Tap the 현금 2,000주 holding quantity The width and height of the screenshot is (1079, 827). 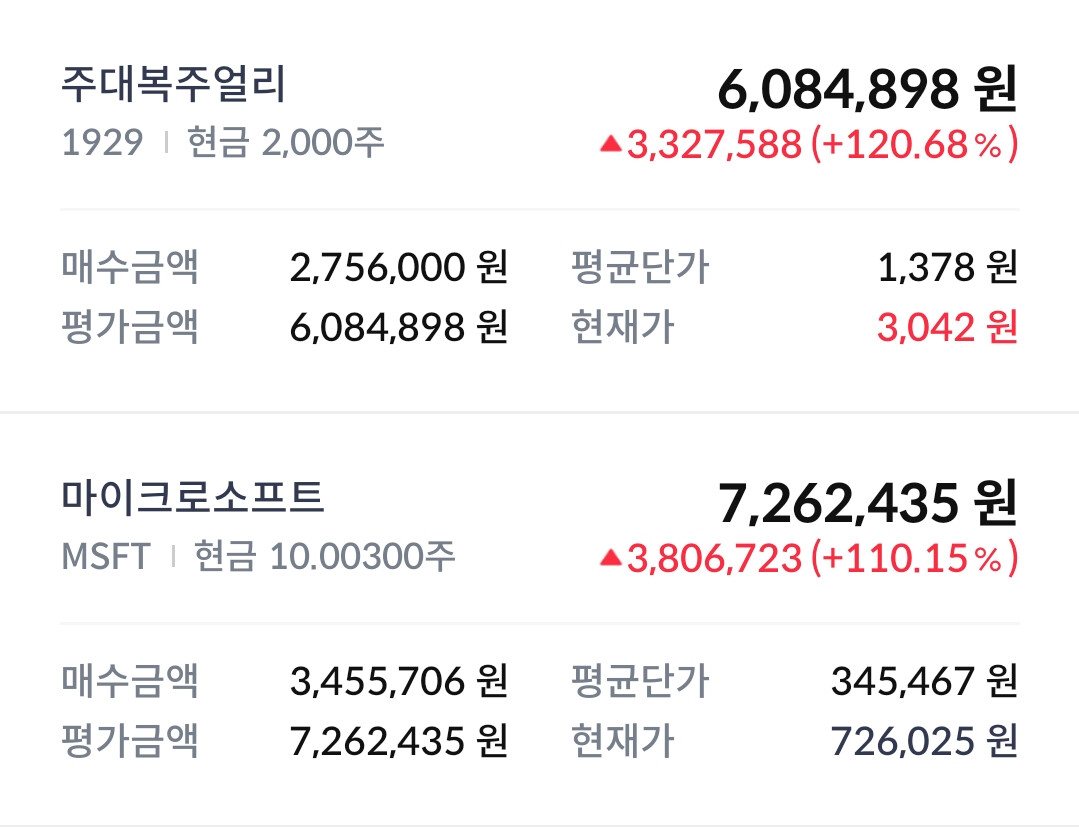coord(286,143)
